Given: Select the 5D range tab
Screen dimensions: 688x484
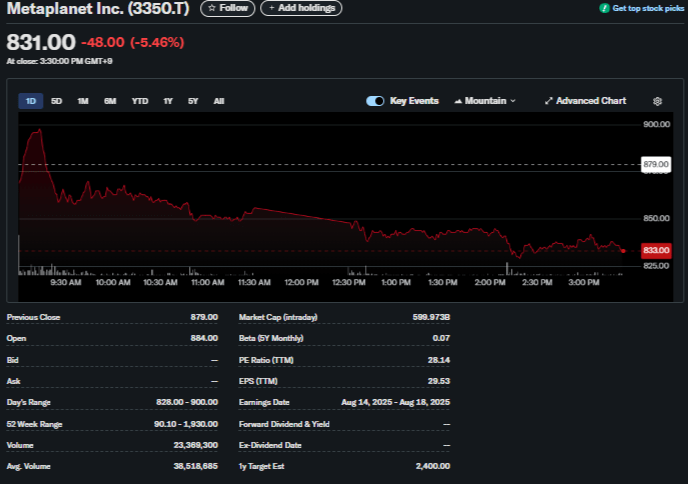Looking at the screenshot, I should 56,101.
